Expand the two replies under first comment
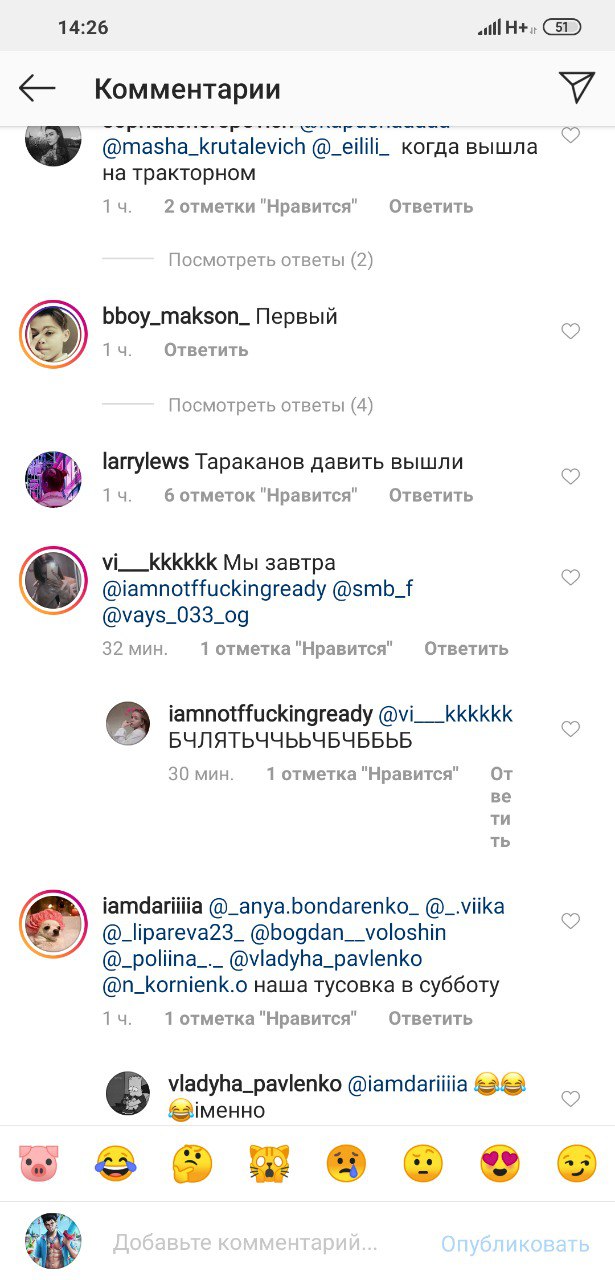The height and width of the screenshot is (1280, 615). [x=270, y=260]
